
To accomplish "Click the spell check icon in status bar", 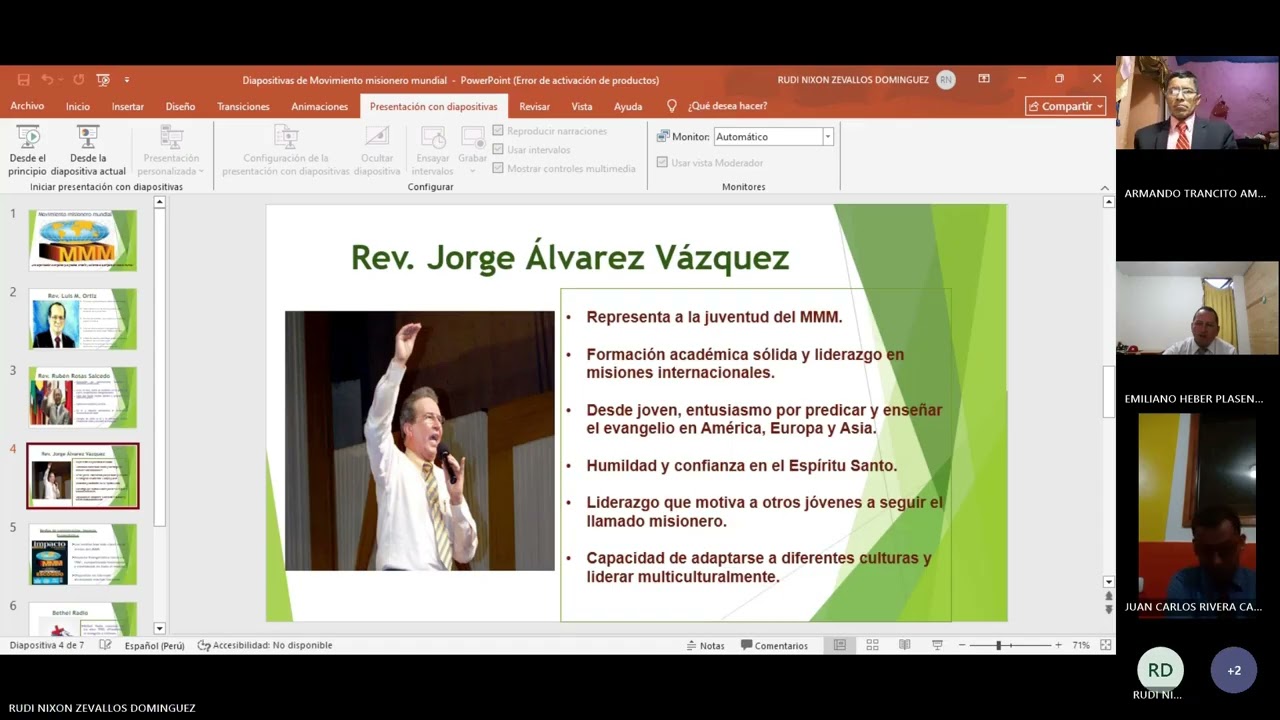I will 105,646.
